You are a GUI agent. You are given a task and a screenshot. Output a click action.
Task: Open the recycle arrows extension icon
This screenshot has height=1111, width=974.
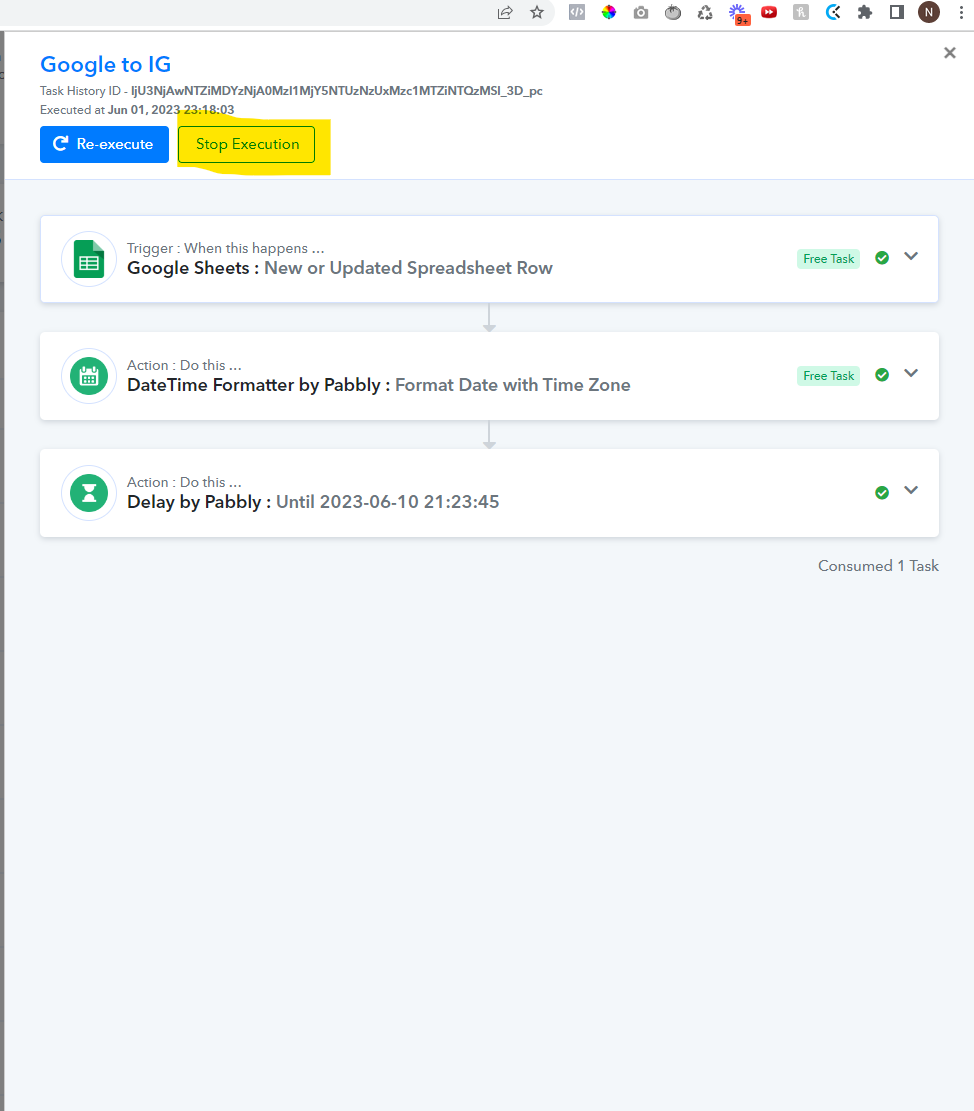705,12
